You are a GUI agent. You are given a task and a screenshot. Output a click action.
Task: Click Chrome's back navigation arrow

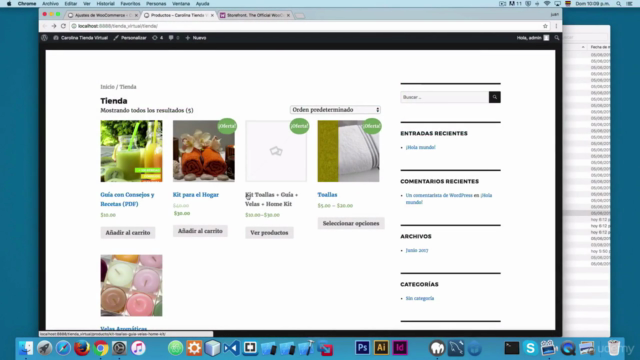coord(44,26)
